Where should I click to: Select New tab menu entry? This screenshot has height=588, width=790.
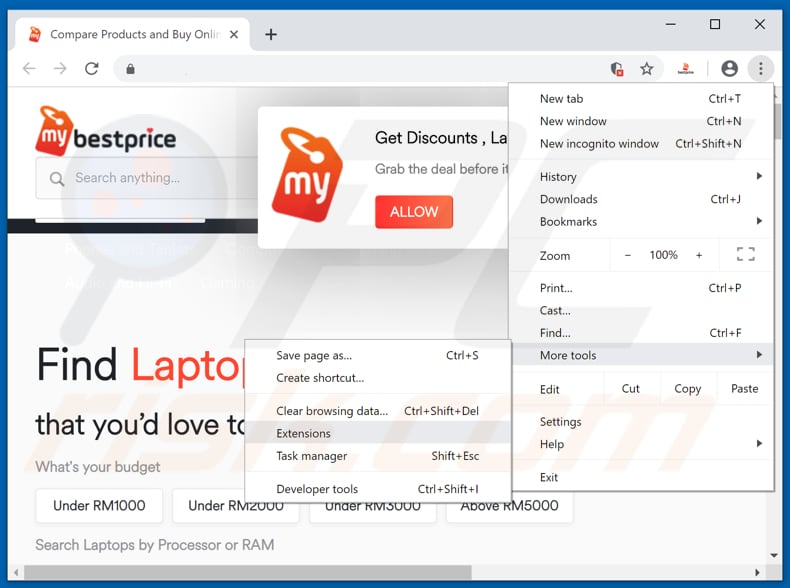click(x=640, y=99)
